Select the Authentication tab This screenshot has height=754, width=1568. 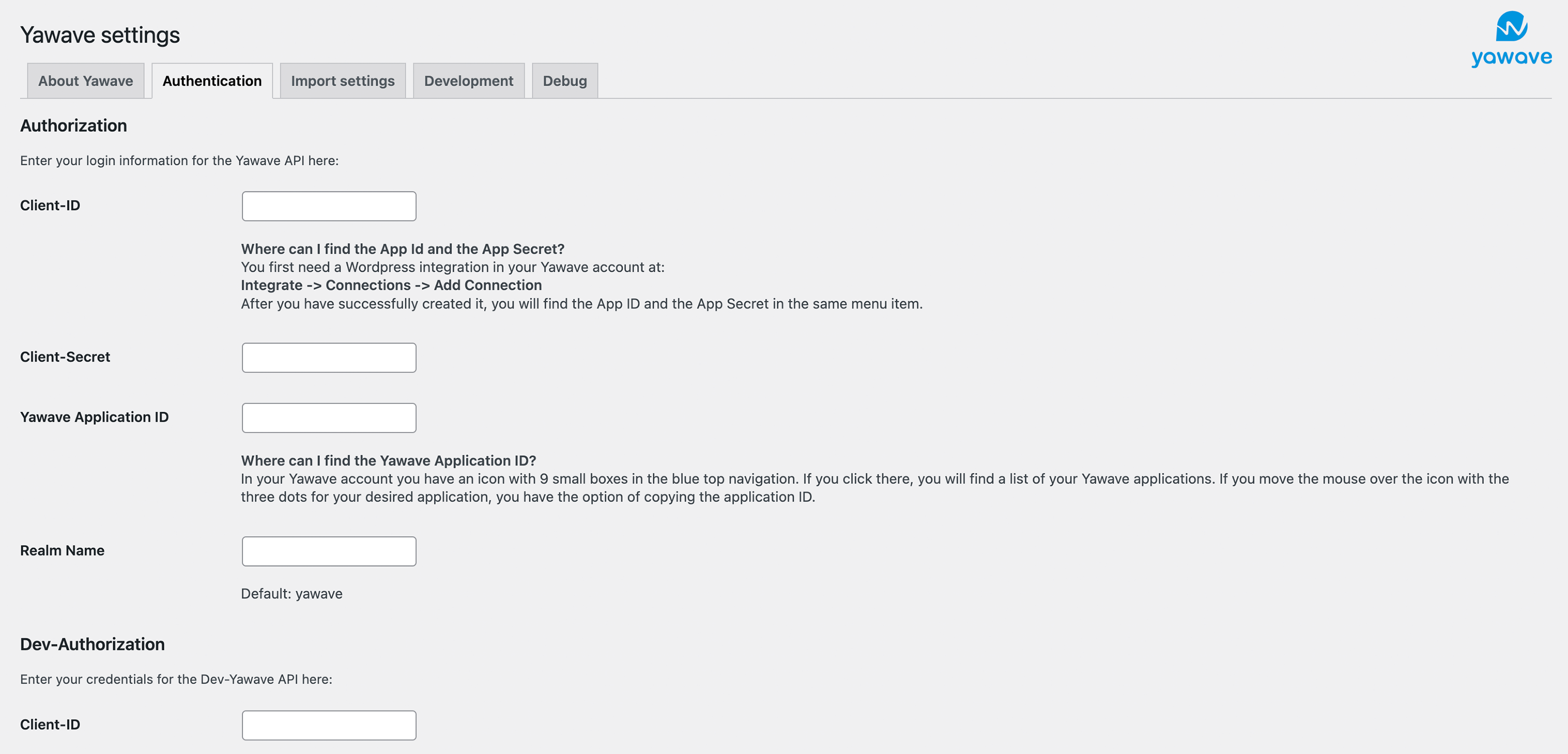pos(212,81)
